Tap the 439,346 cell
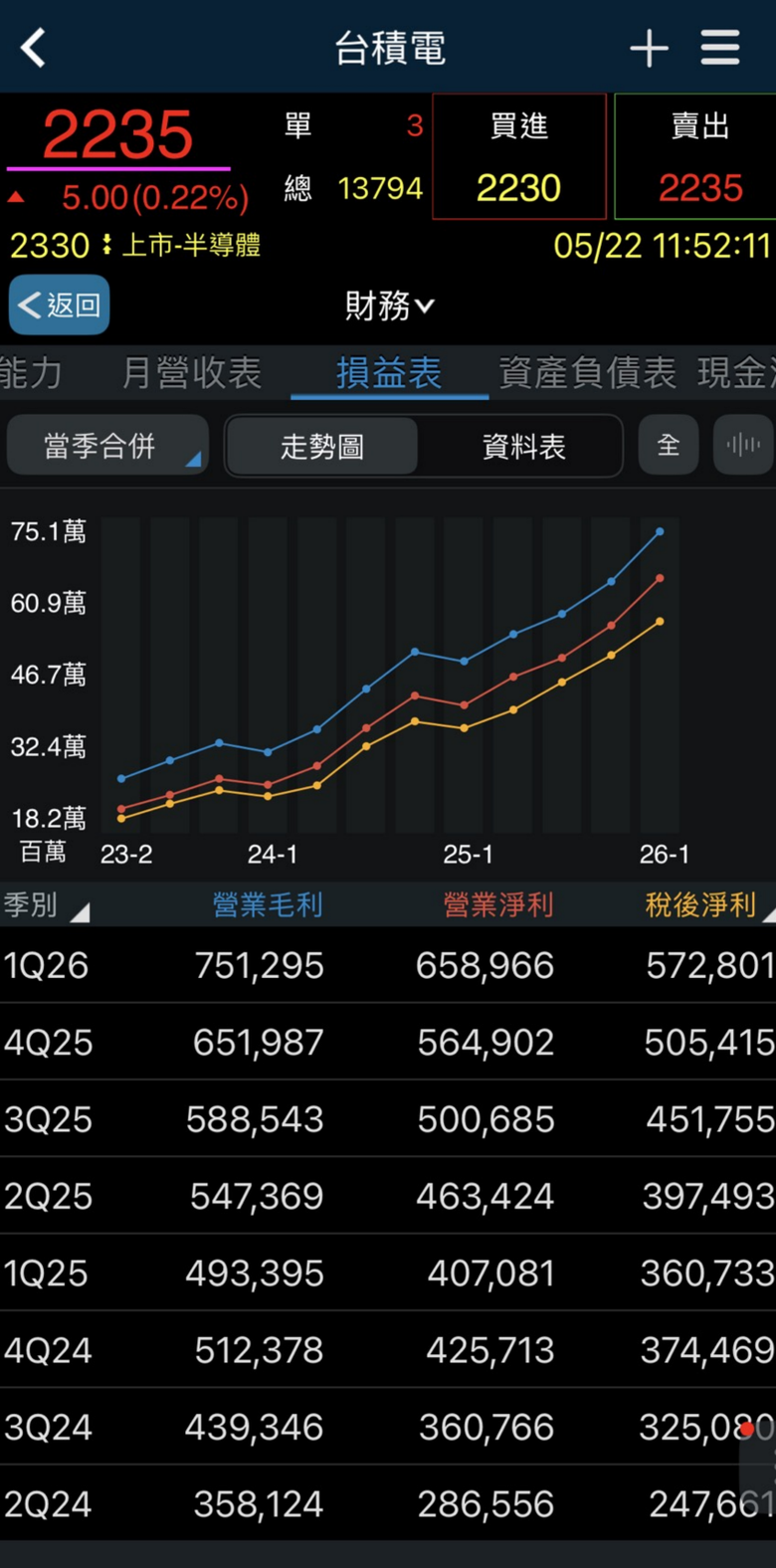 pos(255,1427)
